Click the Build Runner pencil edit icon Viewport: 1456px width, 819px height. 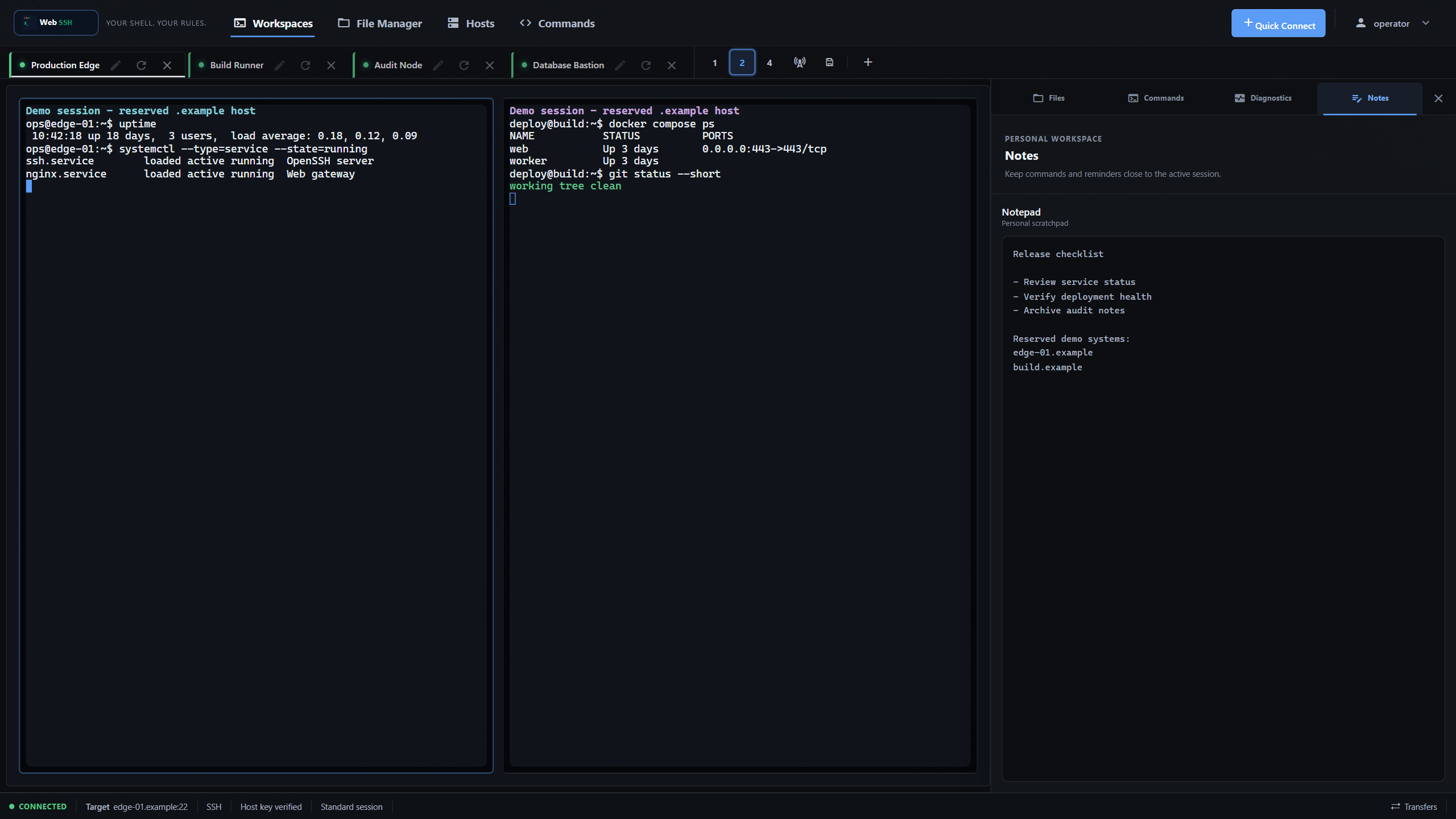click(280, 65)
